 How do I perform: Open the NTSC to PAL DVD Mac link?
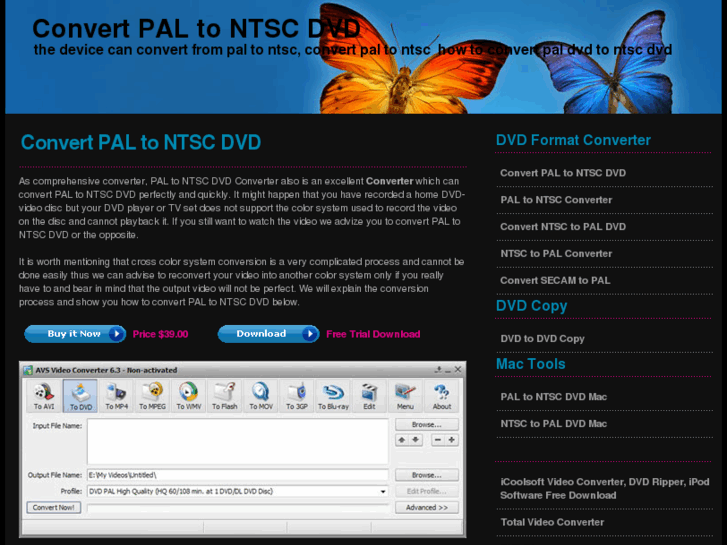(x=554, y=424)
